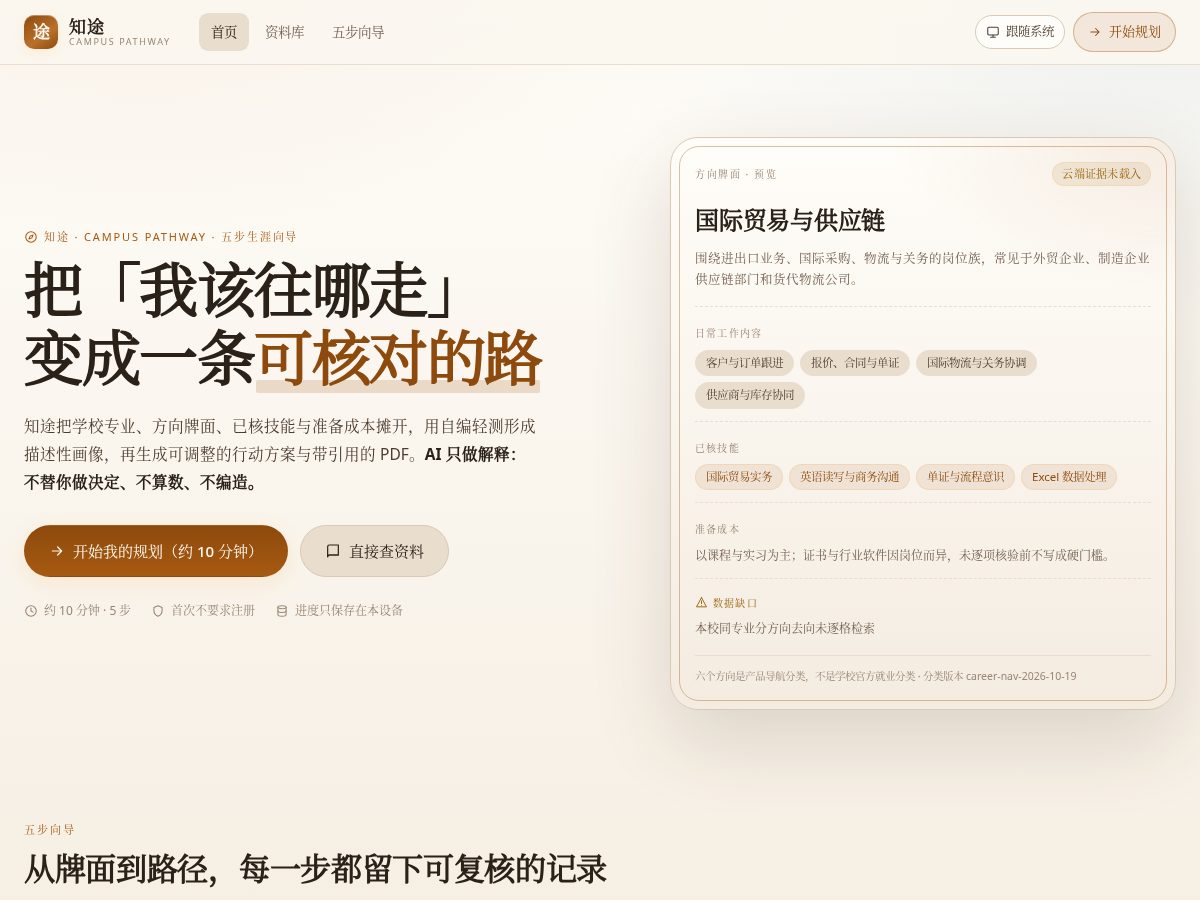Click the 知途 logo icon

(x=41, y=32)
